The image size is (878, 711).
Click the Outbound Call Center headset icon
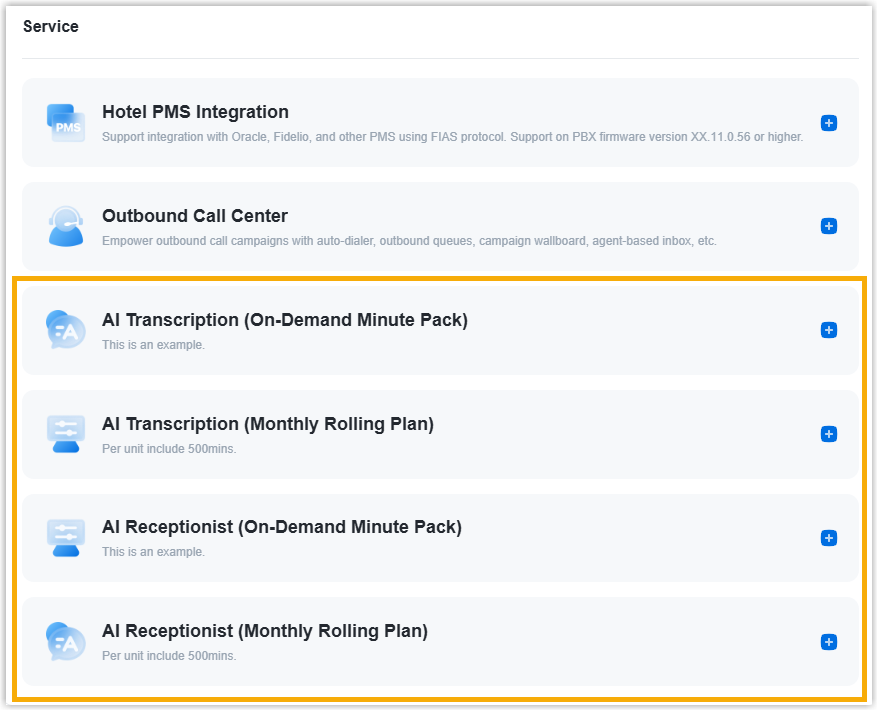pyautogui.click(x=66, y=226)
